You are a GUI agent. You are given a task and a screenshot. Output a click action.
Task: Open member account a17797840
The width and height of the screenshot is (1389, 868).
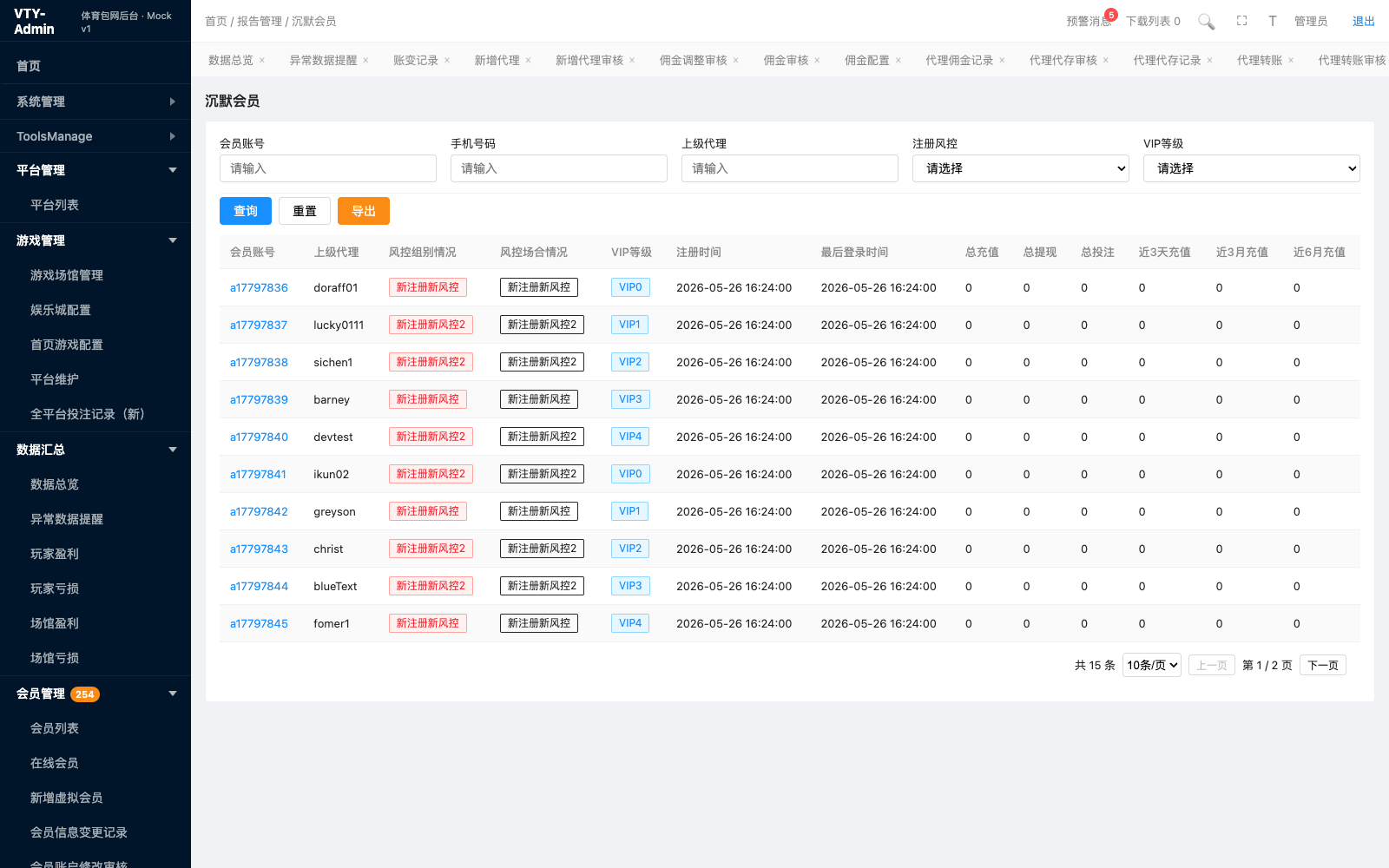pyautogui.click(x=259, y=437)
